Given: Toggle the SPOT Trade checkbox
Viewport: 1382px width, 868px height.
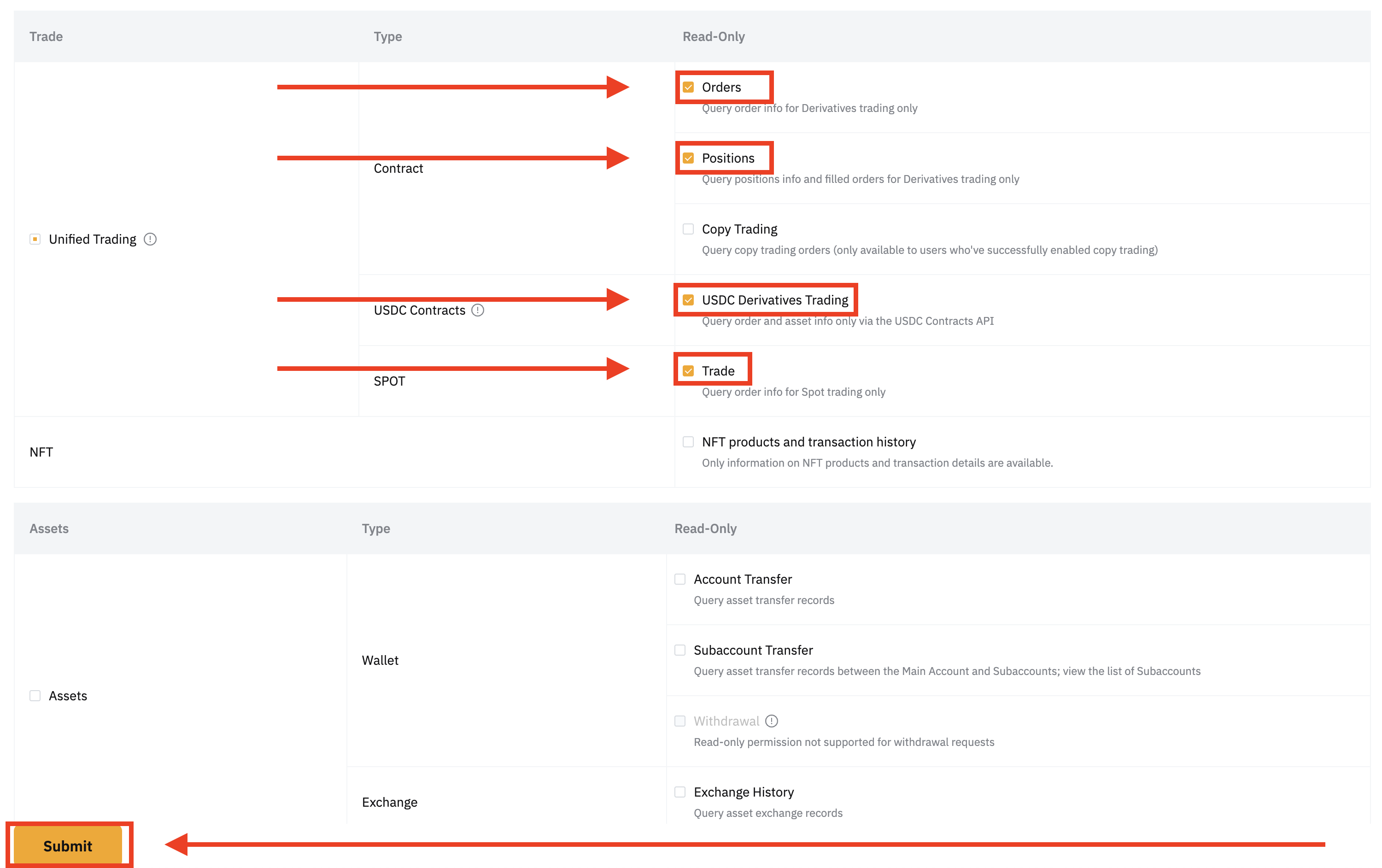Looking at the screenshot, I should [x=688, y=371].
